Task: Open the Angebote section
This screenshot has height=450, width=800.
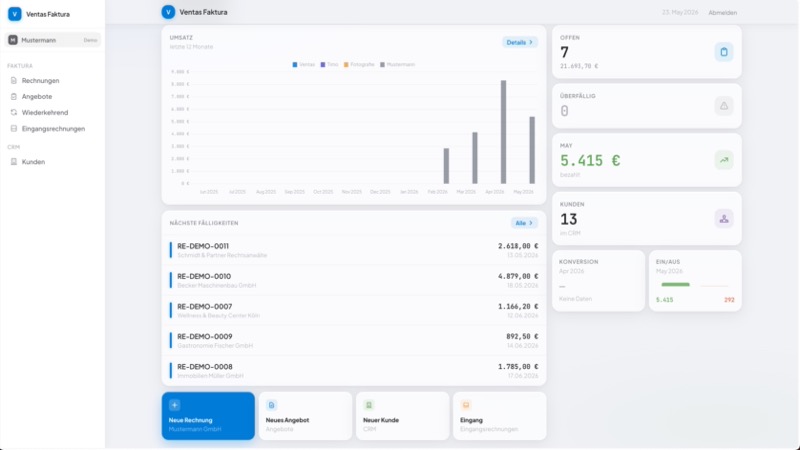Action: click(x=53, y=96)
